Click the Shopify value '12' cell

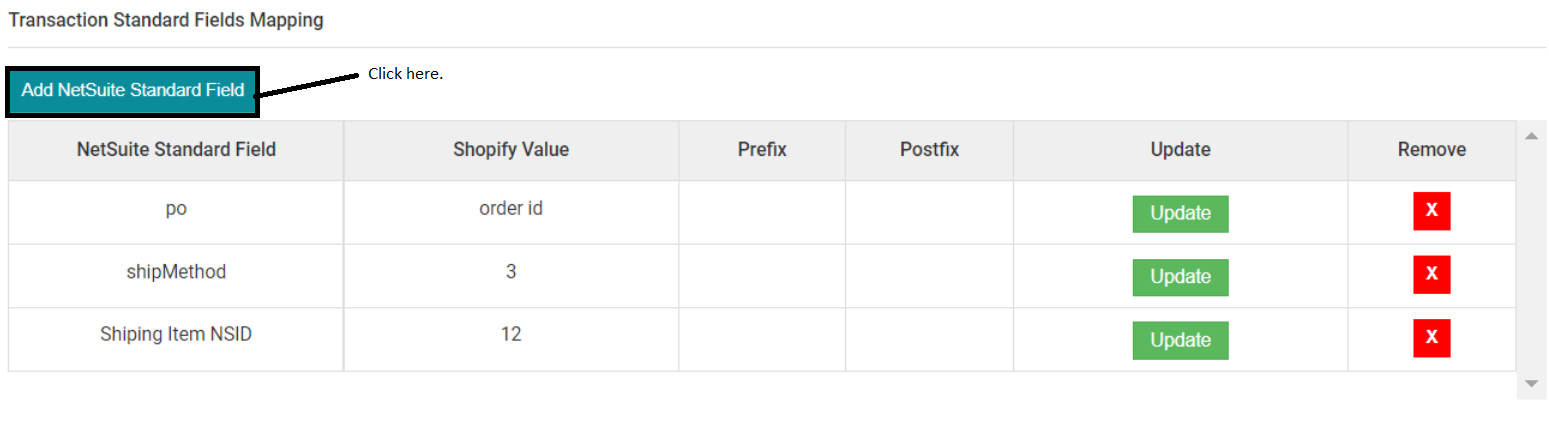(x=511, y=335)
